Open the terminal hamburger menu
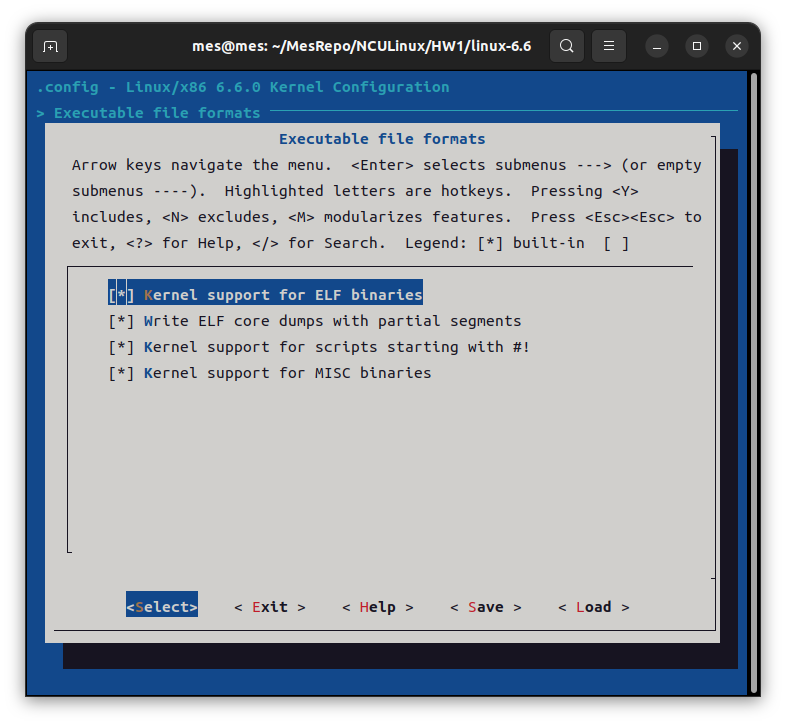Screen dimensions: 786x725 609,46
